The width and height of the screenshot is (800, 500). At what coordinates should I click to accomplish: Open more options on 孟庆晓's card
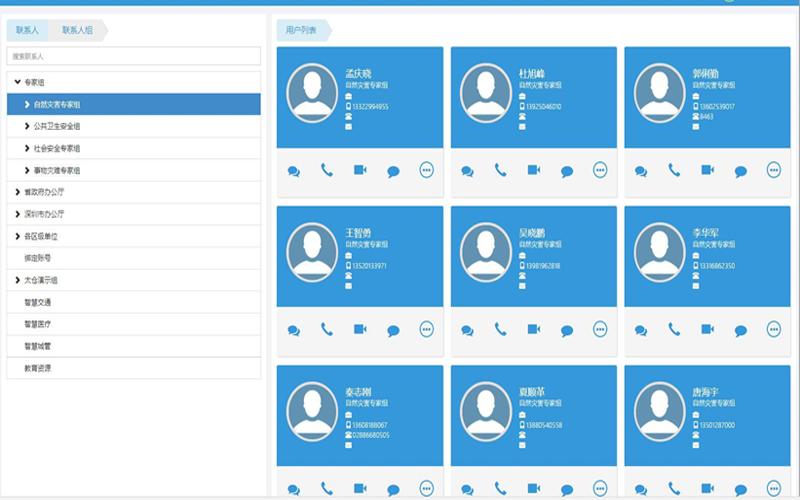pyautogui.click(x=427, y=170)
